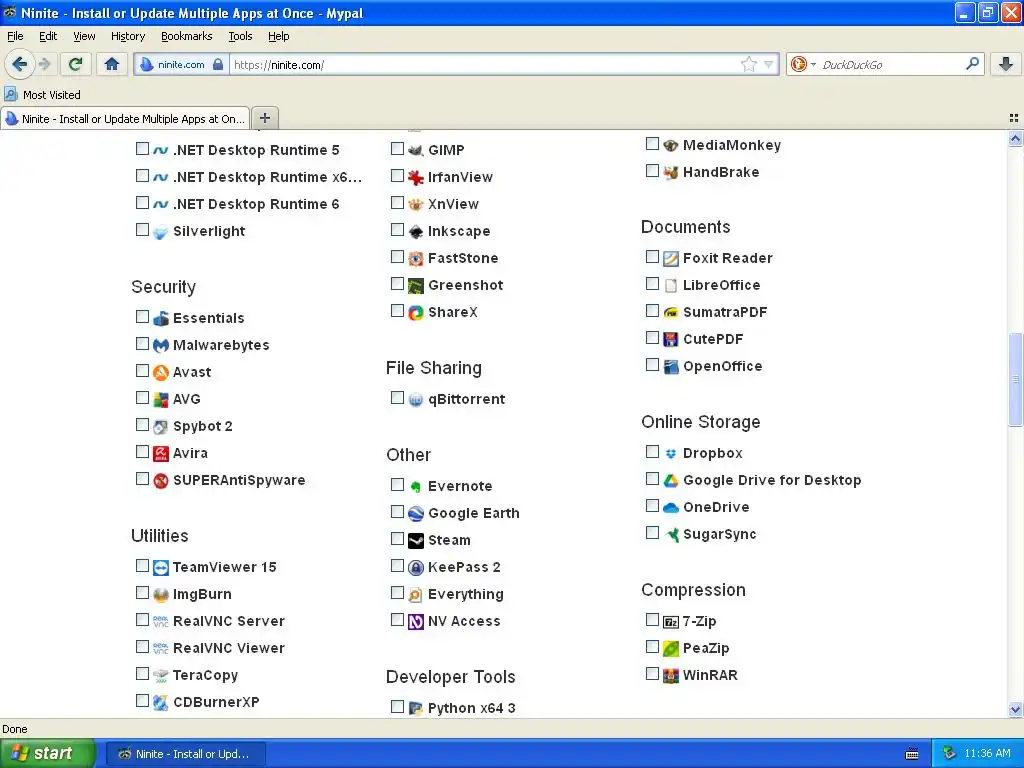
Task: Click the page scroll down arrow
Action: tap(1015, 709)
